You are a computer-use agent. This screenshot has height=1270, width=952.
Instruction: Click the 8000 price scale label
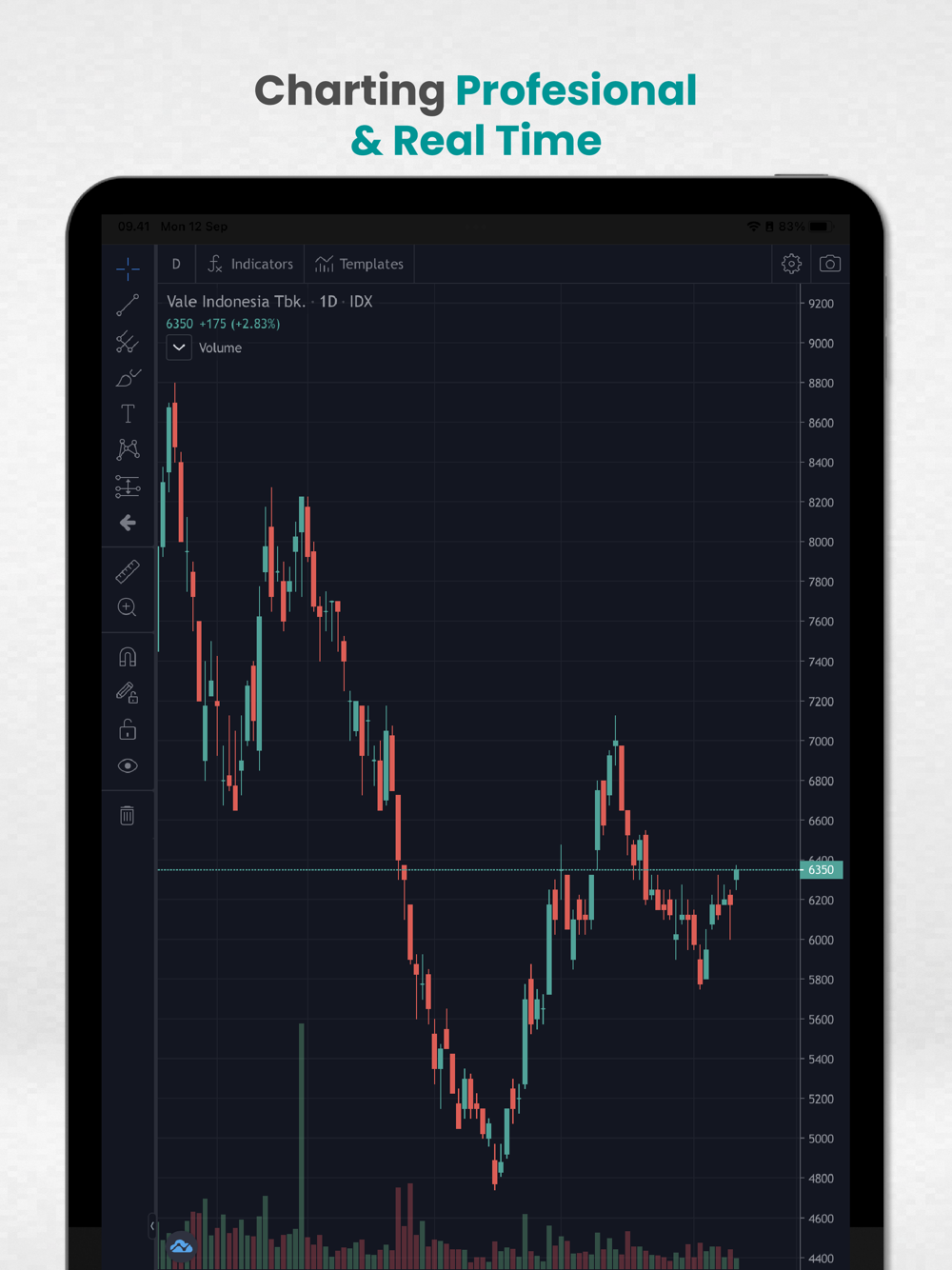pyautogui.click(x=821, y=542)
